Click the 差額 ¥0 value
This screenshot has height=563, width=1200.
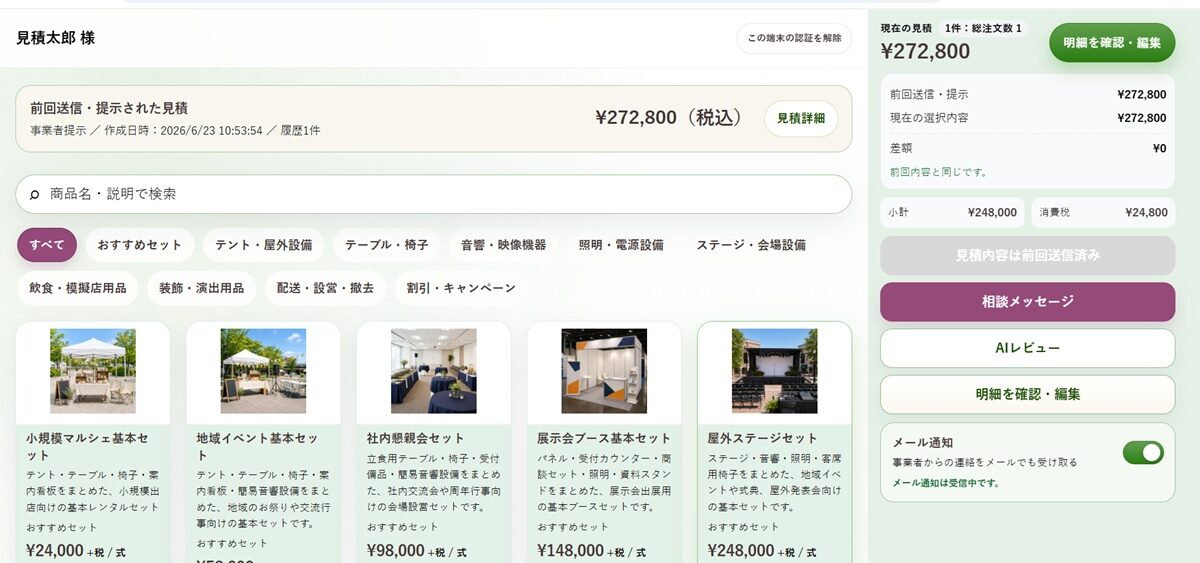(x=1159, y=148)
